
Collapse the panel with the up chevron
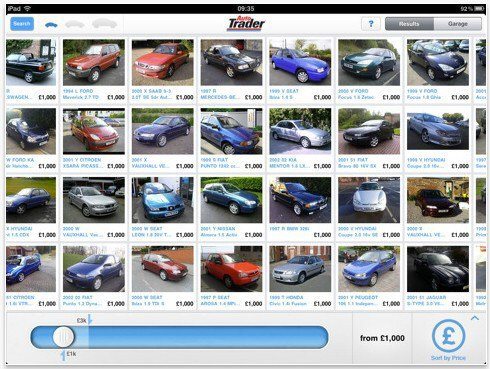(475, 318)
